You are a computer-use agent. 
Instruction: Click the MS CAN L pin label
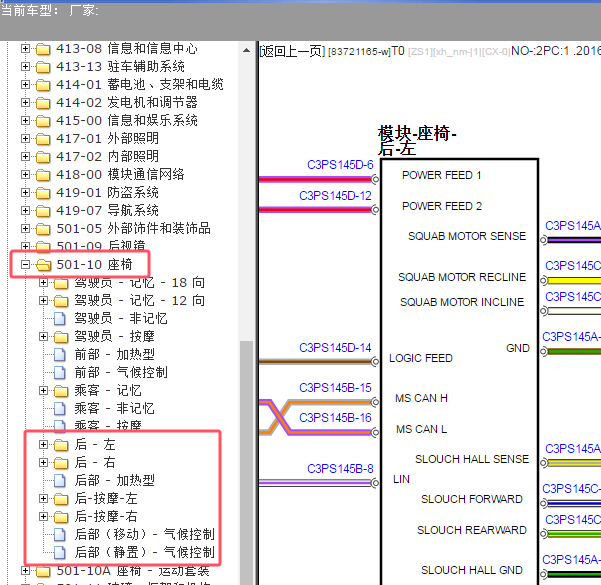tap(421, 429)
